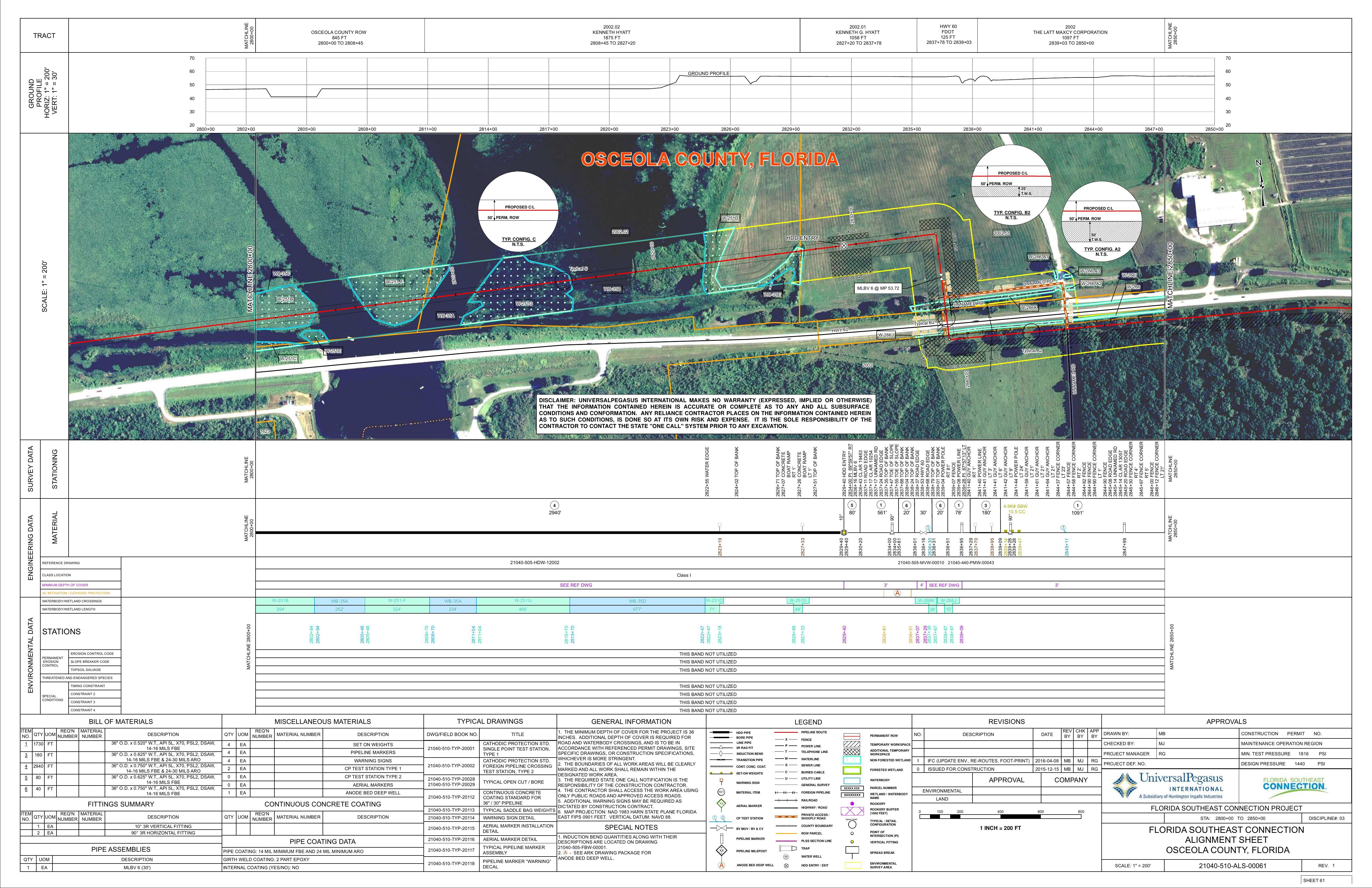
Task: Toggle the Temporary Workspace hatch symbol
Action: [x=851, y=744]
